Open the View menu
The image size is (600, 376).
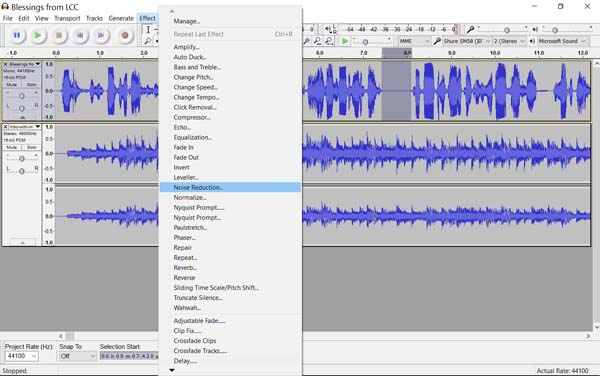(42, 18)
